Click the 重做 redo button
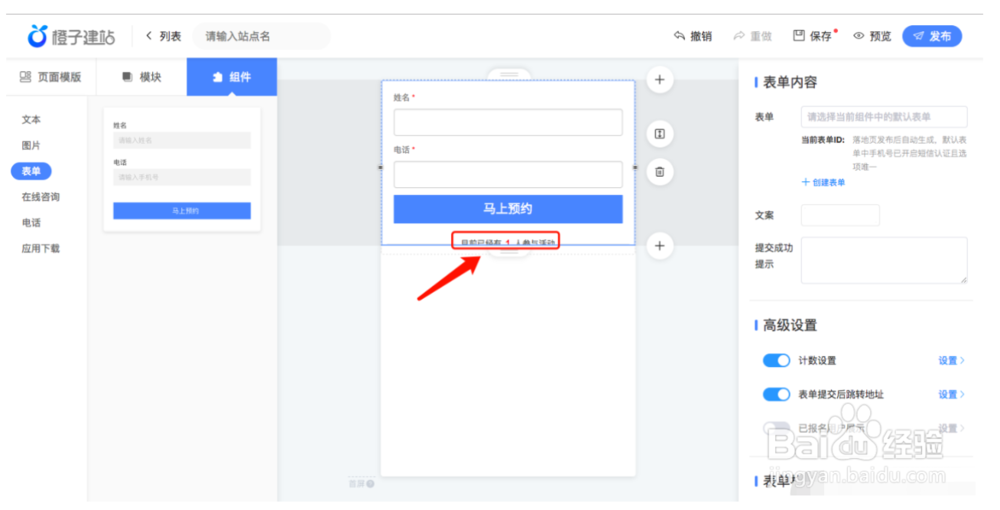Image resolution: width=1000 pixels, height=510 pixels. (x=753, y=36)
